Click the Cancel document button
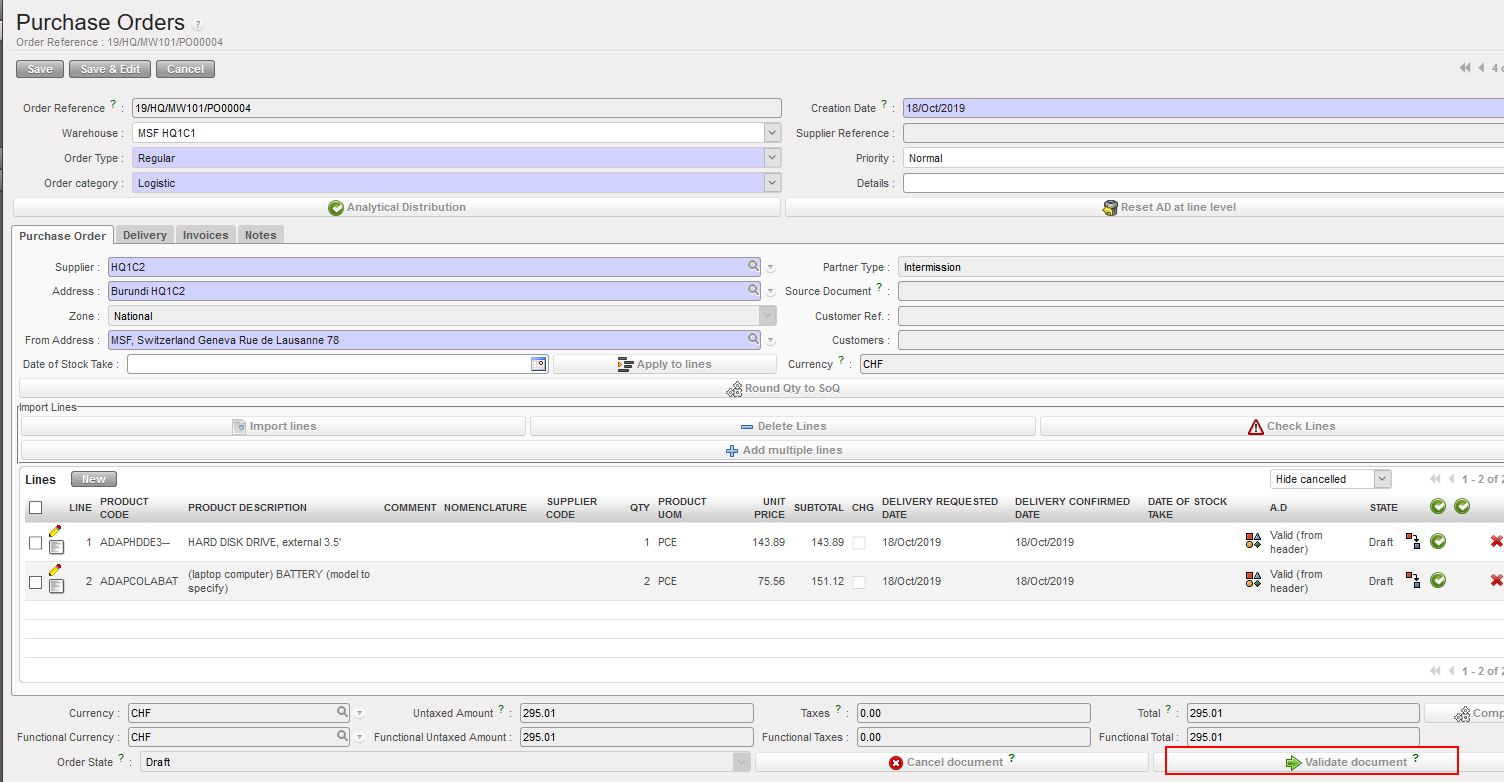Viewport: 1504px width, 782px height. (x=951, y=762)
